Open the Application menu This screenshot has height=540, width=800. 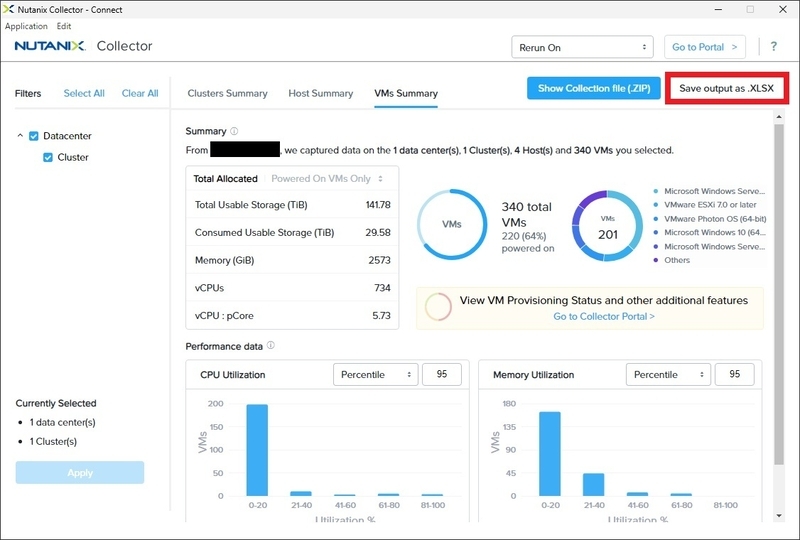pyautogui.click(x=26, y=26)
